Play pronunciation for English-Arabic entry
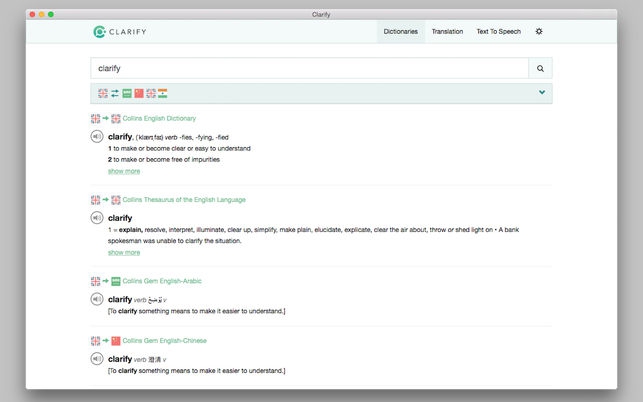This screenshot has height=402, width=643. pos(97,299)
